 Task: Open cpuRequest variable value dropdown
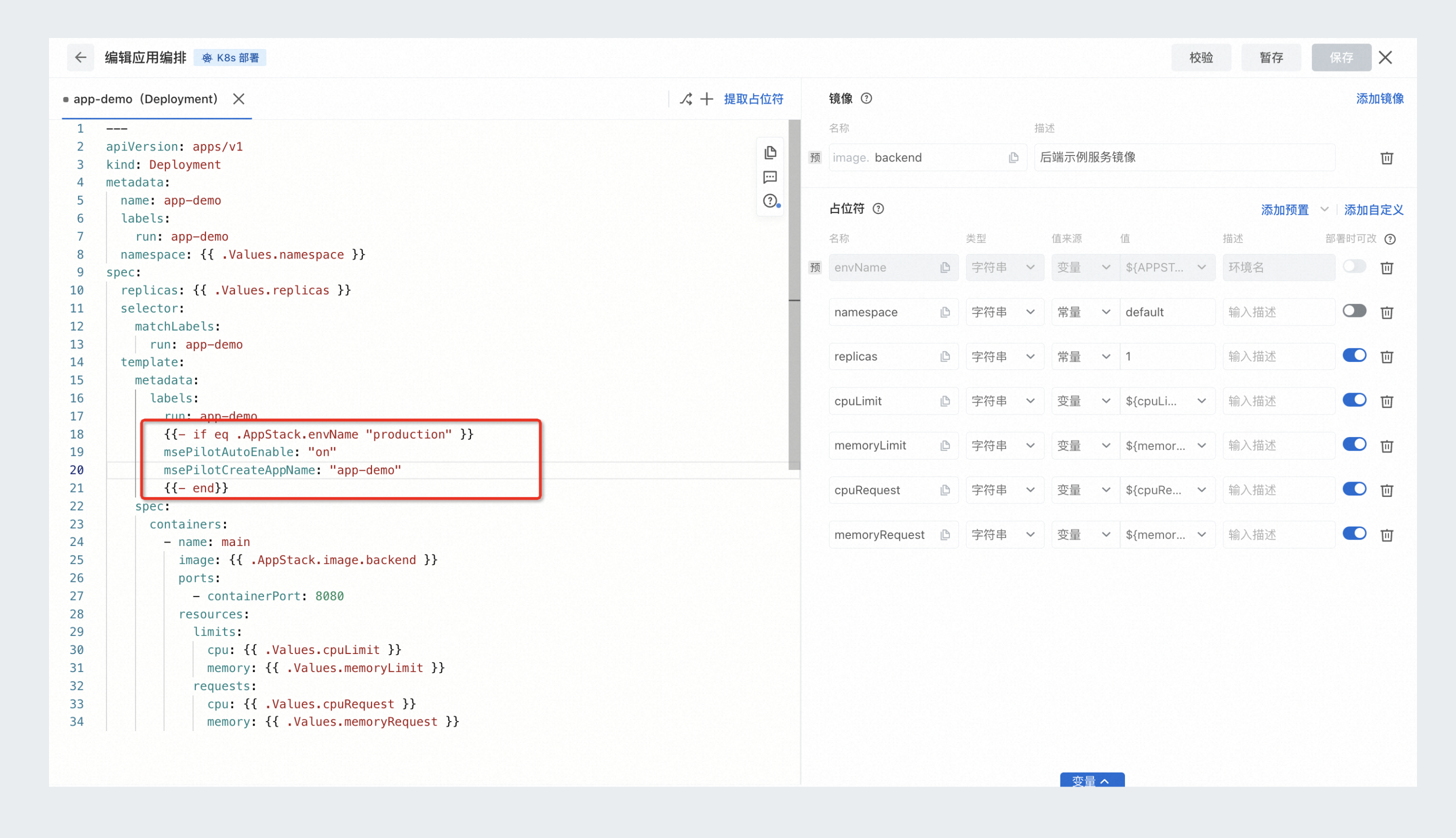coord(1167,490)
